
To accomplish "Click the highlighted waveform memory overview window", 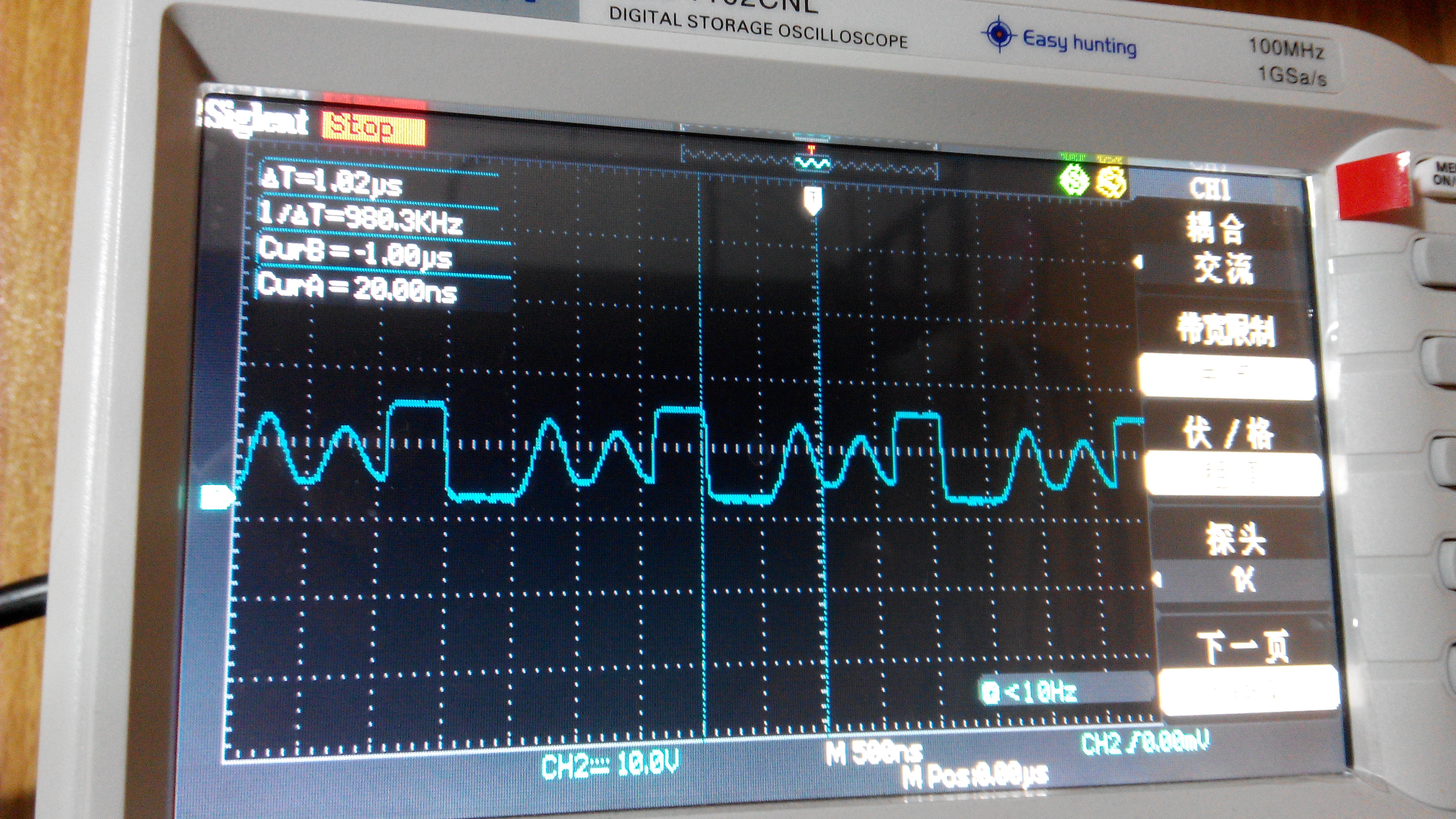I will (812, 163).
